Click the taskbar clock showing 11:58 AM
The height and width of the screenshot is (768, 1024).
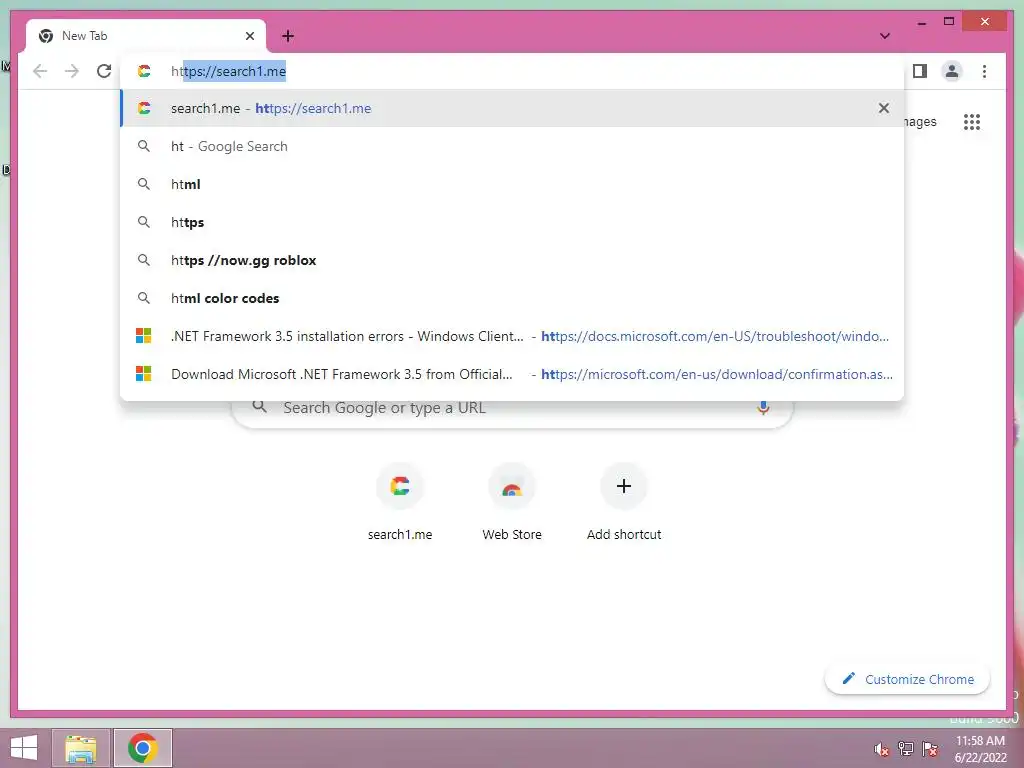(x=980, y=749)
